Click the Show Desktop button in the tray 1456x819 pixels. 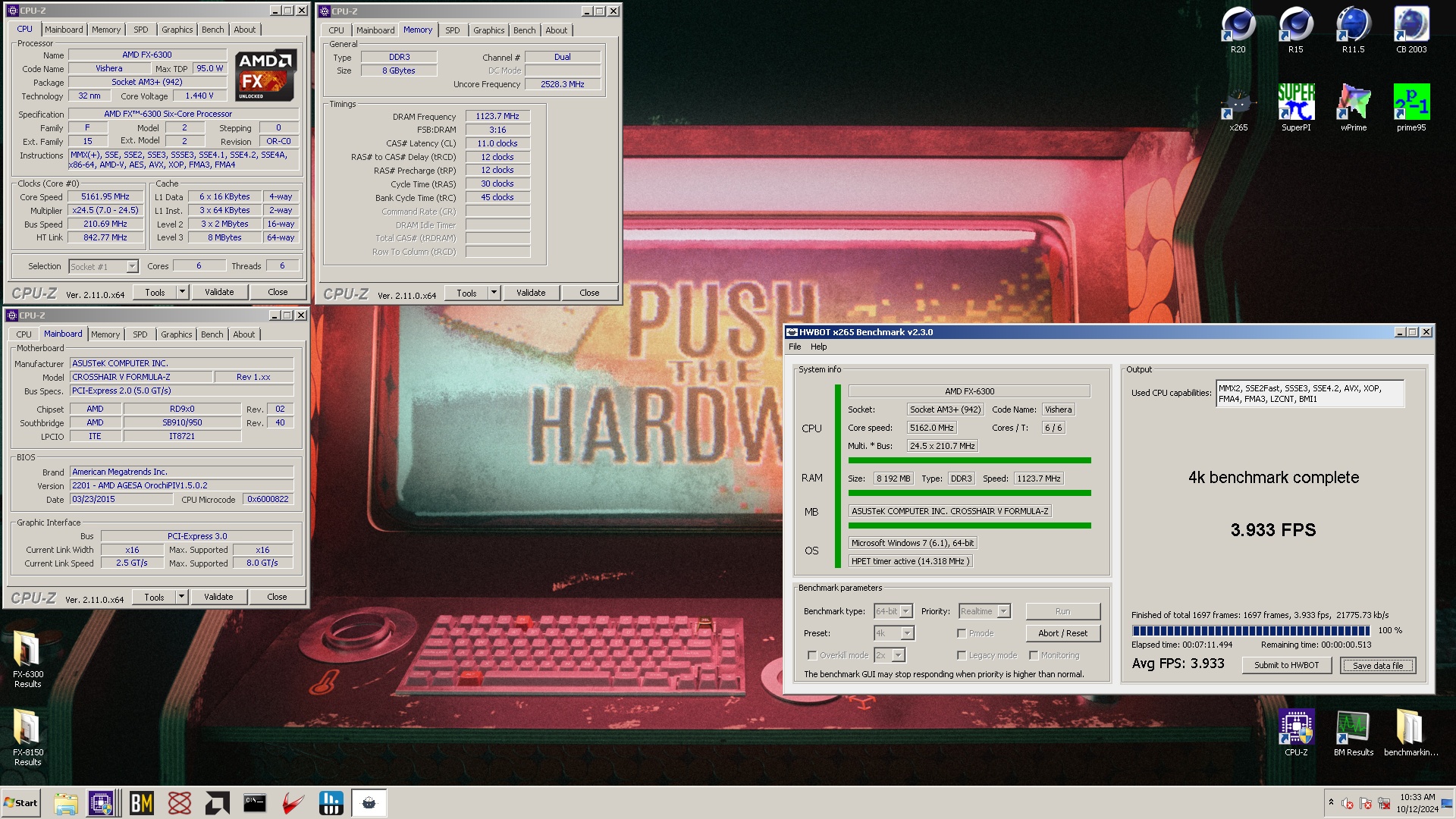tap(1447, 803)
